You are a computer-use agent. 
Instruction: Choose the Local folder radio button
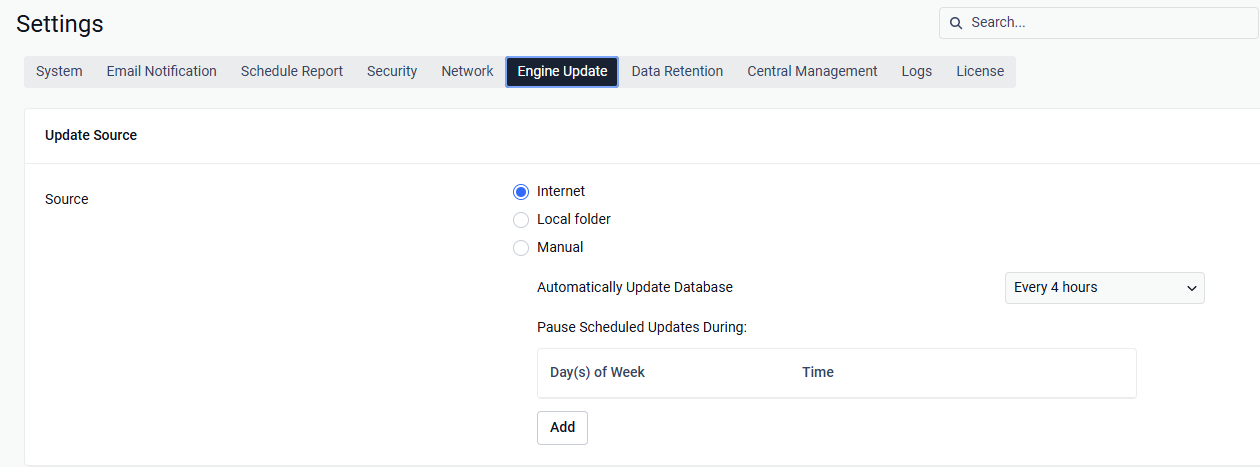(x=520, y=220)
